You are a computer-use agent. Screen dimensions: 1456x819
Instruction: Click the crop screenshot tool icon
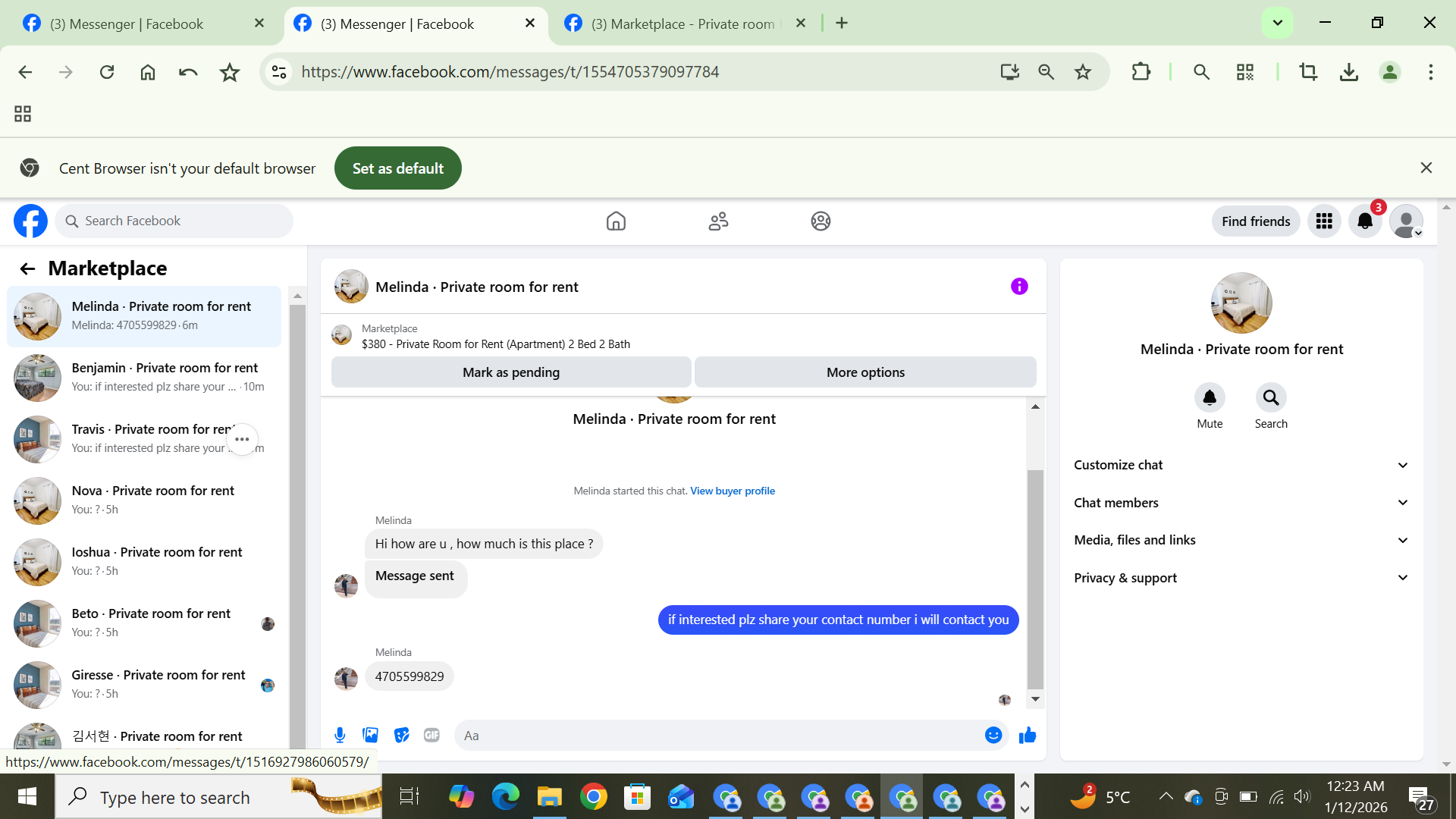pos(1308,72)
